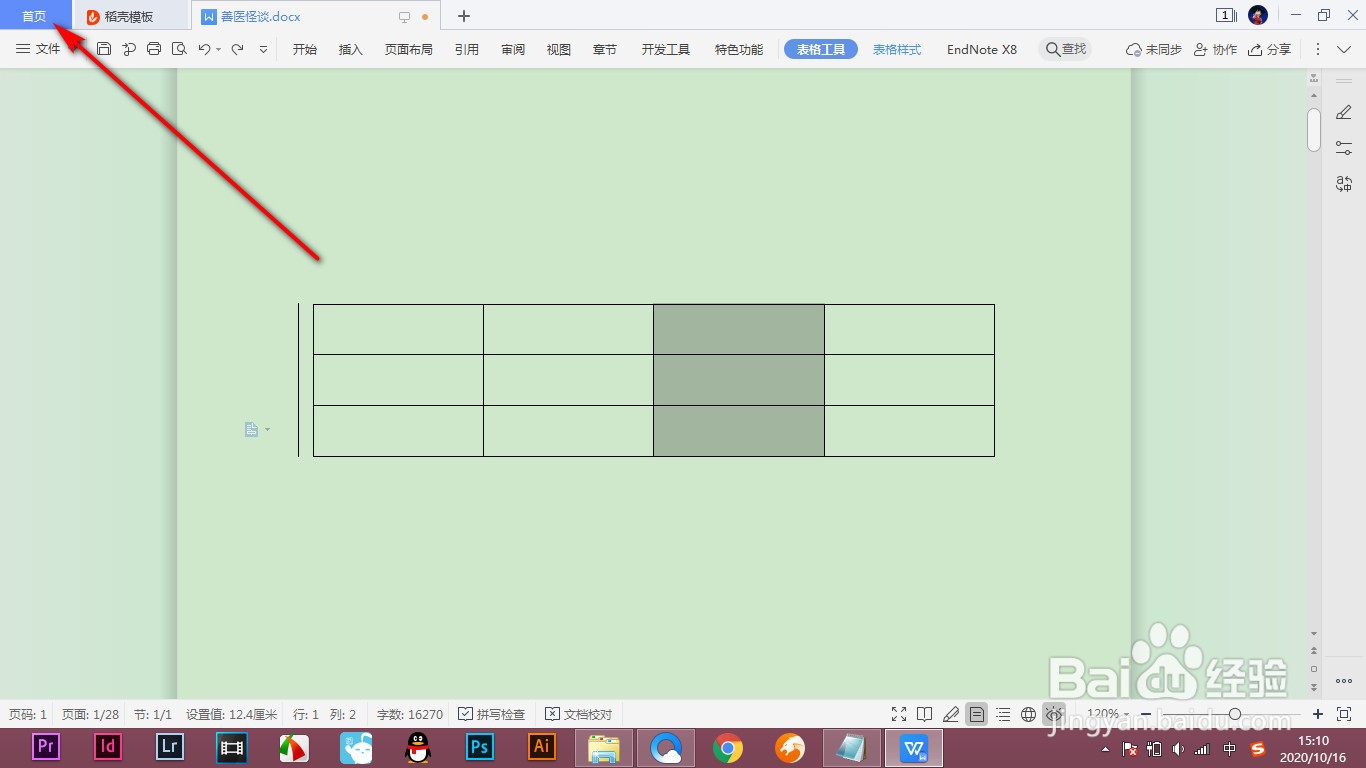Viewport: 1366px width, 768px height.
Task: Click the fit page icon in status bar
Action: (1344, 714)
